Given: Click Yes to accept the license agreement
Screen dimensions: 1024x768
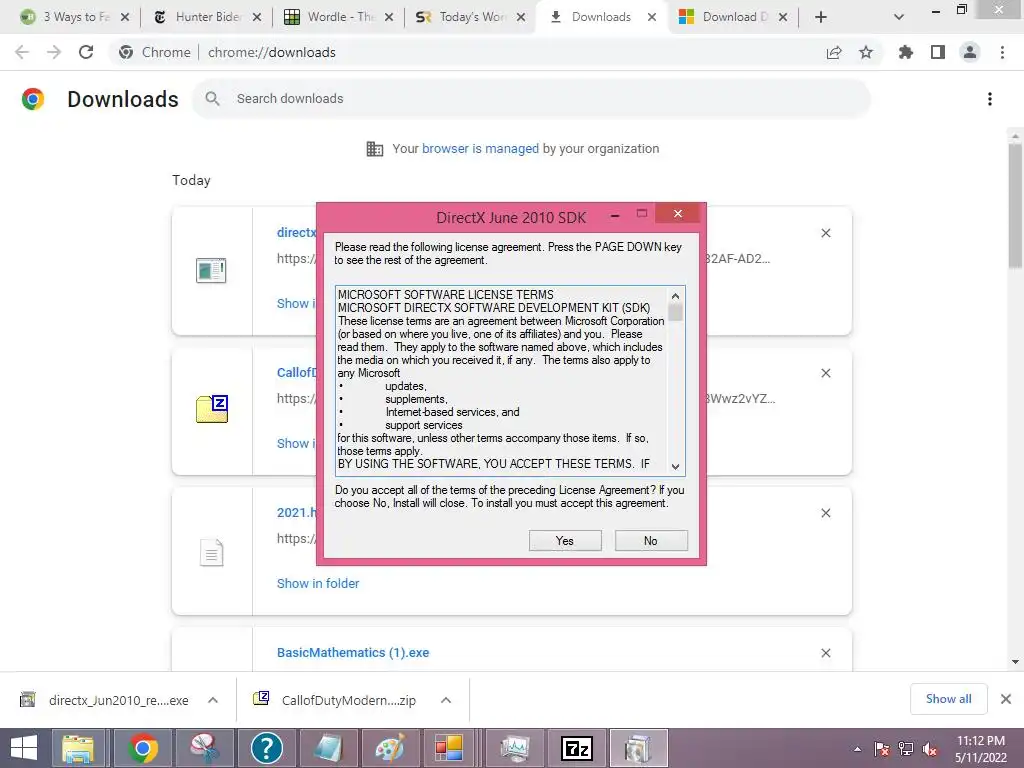Looking at the screenshot, I should (x=565, y=541).
